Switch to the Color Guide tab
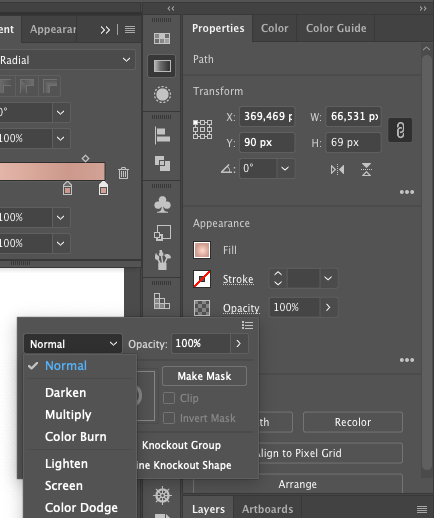Viewport: 434px width, 518px height. 336,28
